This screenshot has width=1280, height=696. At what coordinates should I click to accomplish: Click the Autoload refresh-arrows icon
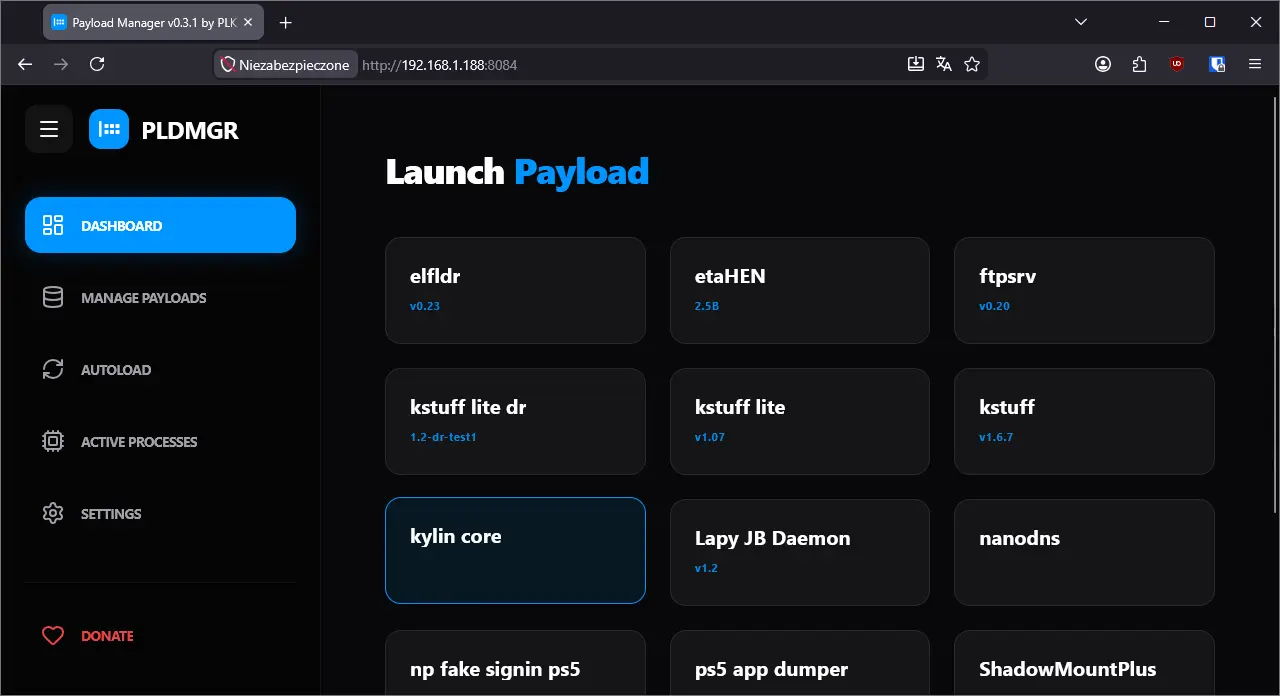point(53,369)
